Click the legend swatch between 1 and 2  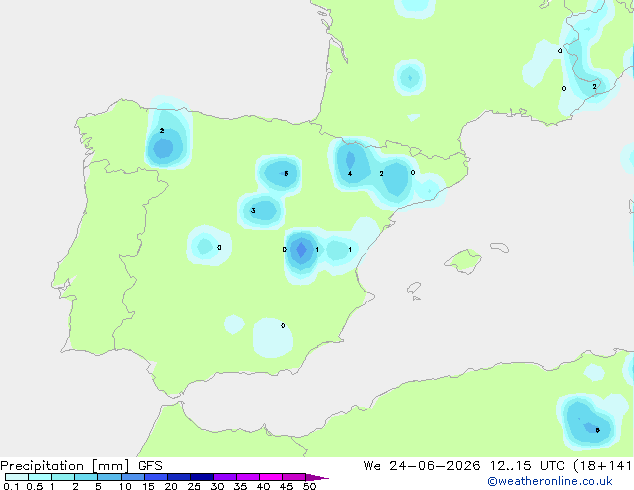coord(63,477)
